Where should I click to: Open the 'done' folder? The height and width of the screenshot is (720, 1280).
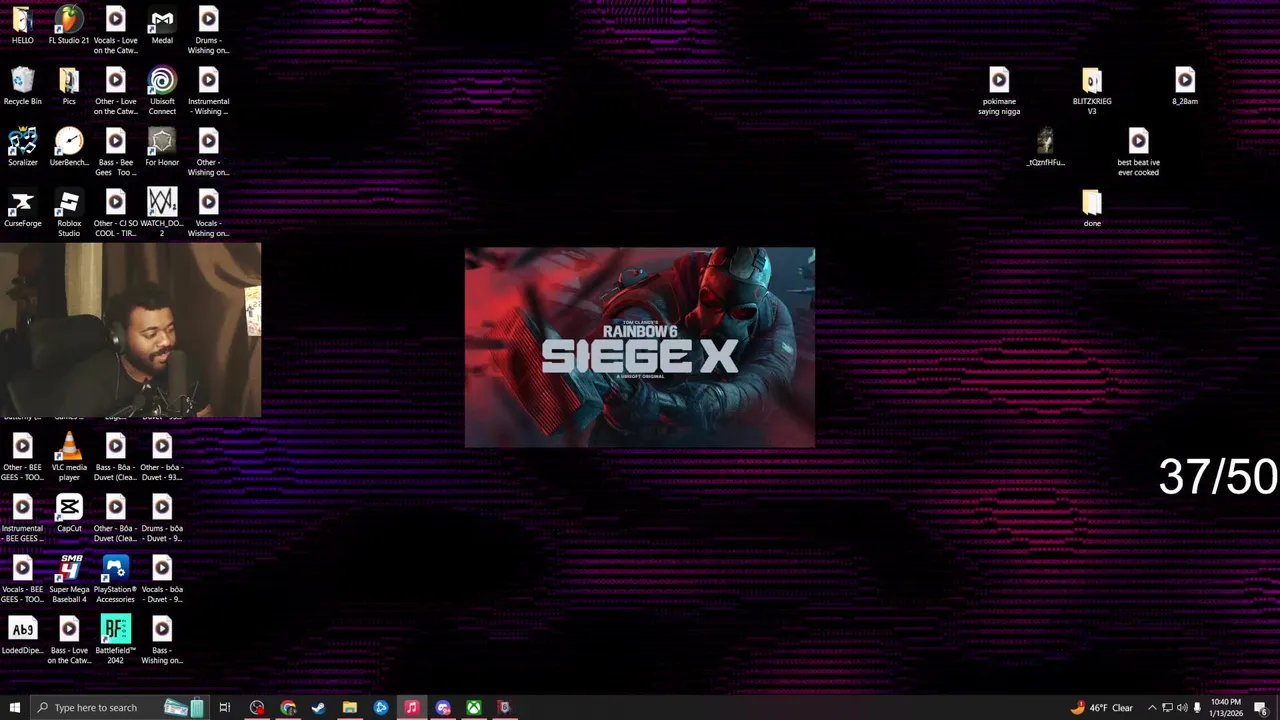click(x=1092, y=209)
